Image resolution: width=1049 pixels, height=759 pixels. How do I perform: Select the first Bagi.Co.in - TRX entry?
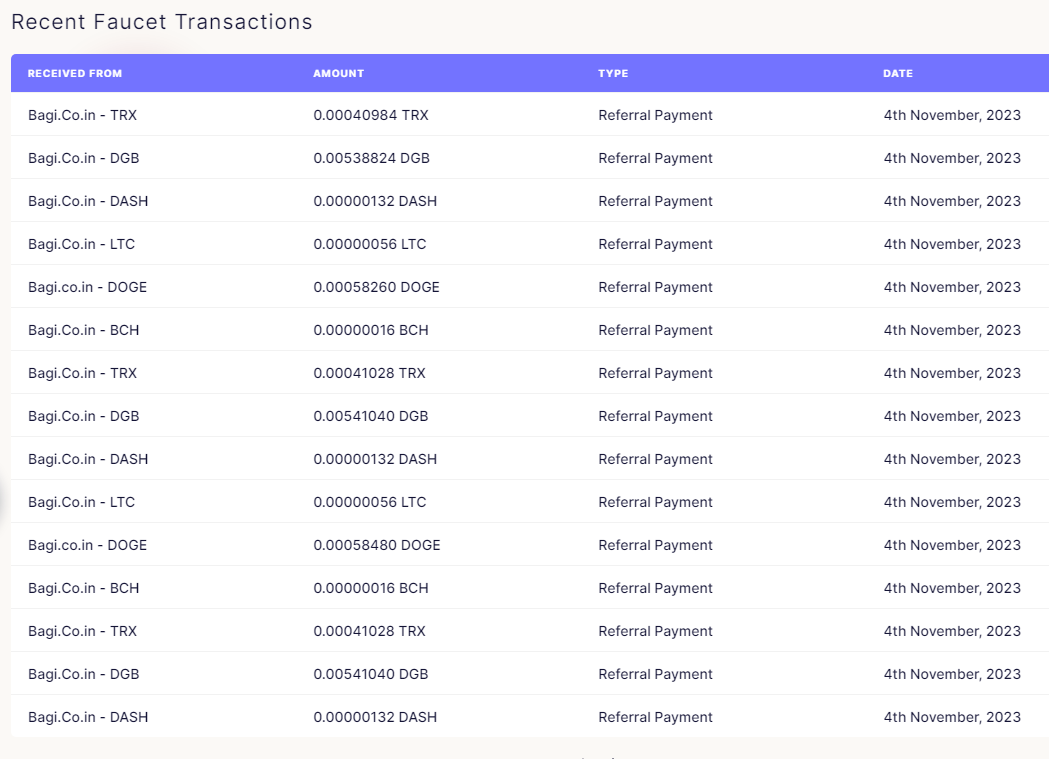(82, 115)
